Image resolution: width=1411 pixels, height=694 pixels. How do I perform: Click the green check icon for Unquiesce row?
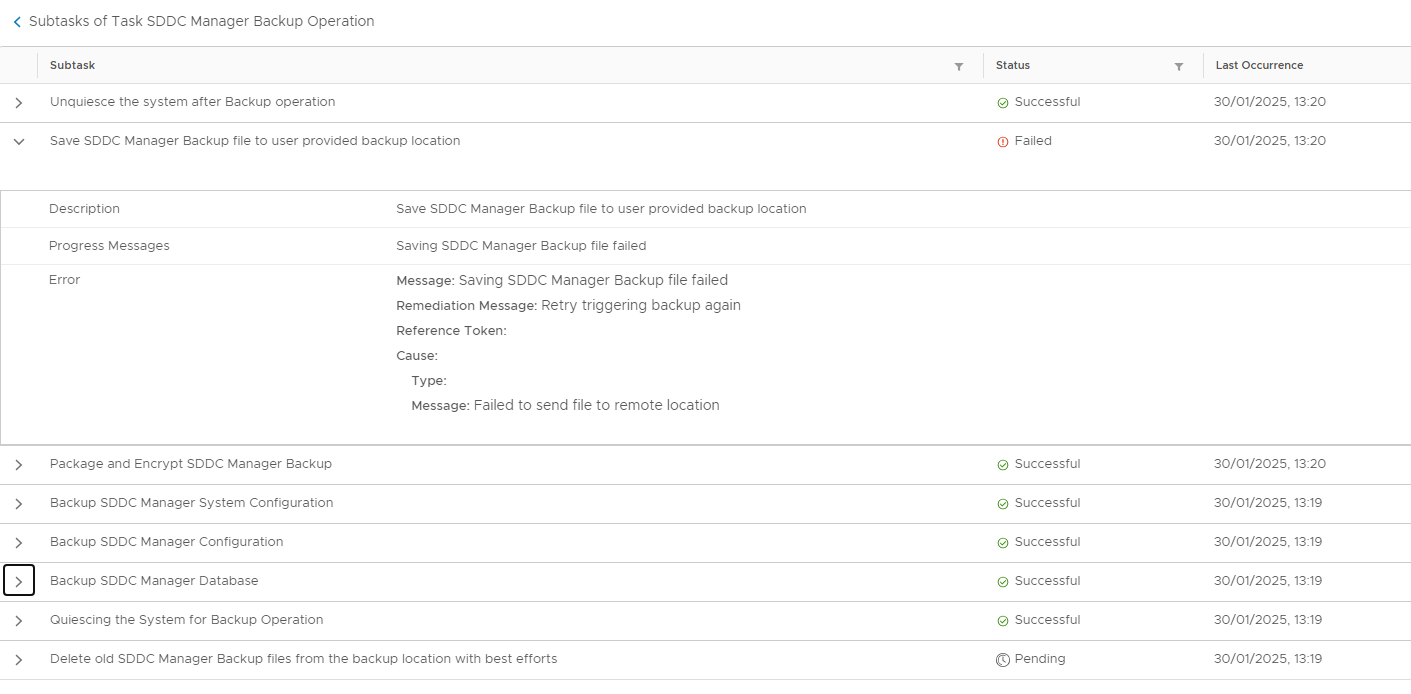point(1003,103)
